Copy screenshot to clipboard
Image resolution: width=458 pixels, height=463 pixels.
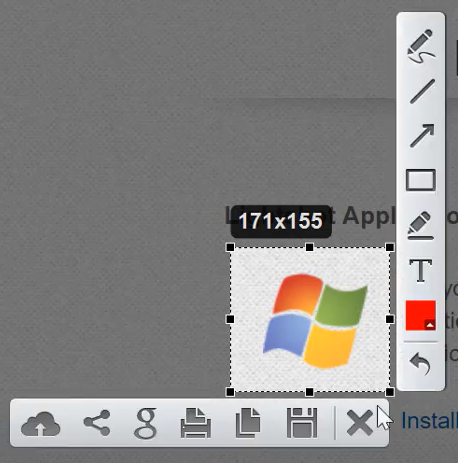[x=248, y=423]
